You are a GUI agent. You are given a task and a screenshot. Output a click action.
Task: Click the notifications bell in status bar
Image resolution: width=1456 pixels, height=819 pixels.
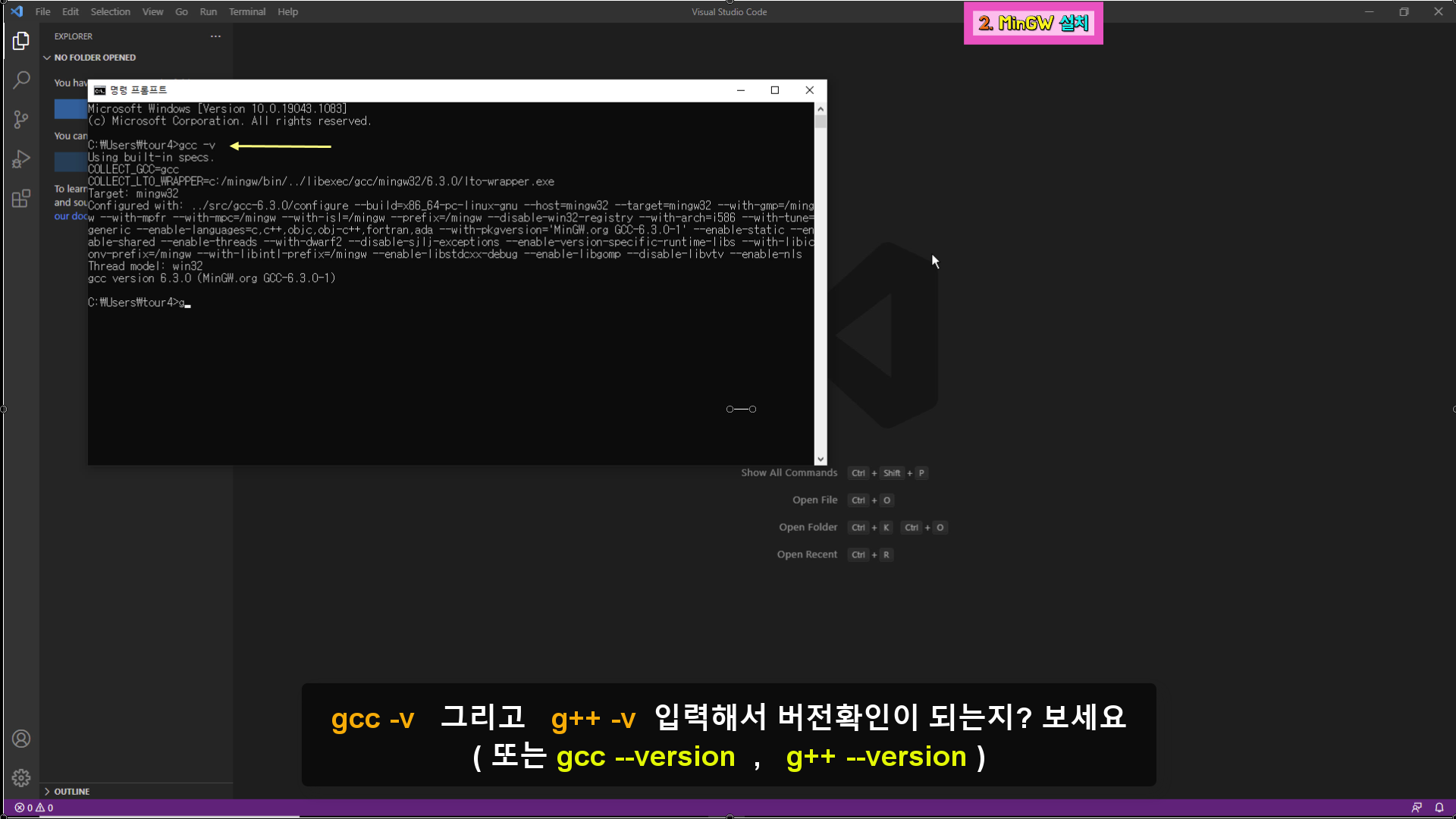tap(1439, 808)
